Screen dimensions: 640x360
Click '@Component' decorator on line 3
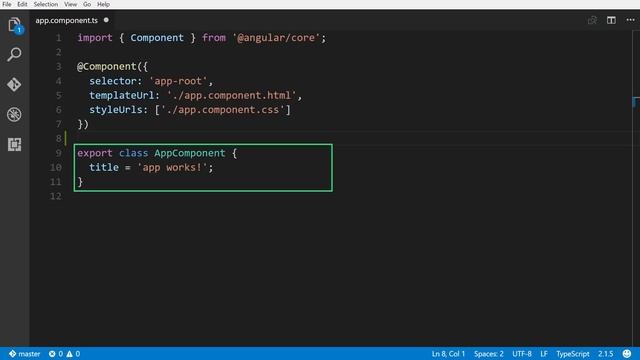click(107, 67)
